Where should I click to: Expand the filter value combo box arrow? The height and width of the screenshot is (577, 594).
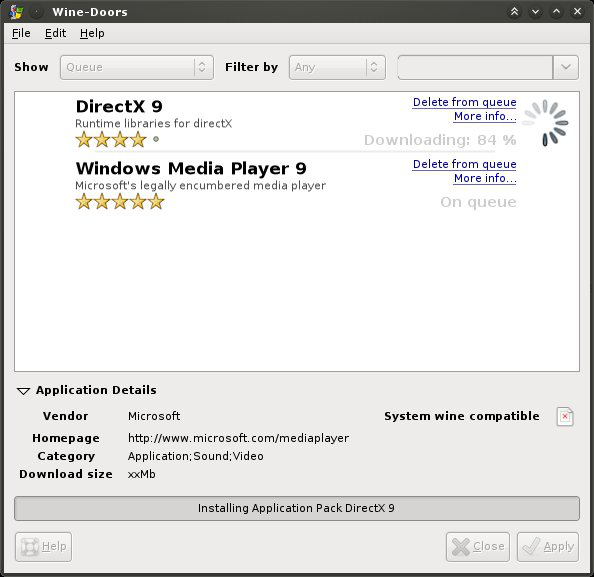click(x=566, y=67)
